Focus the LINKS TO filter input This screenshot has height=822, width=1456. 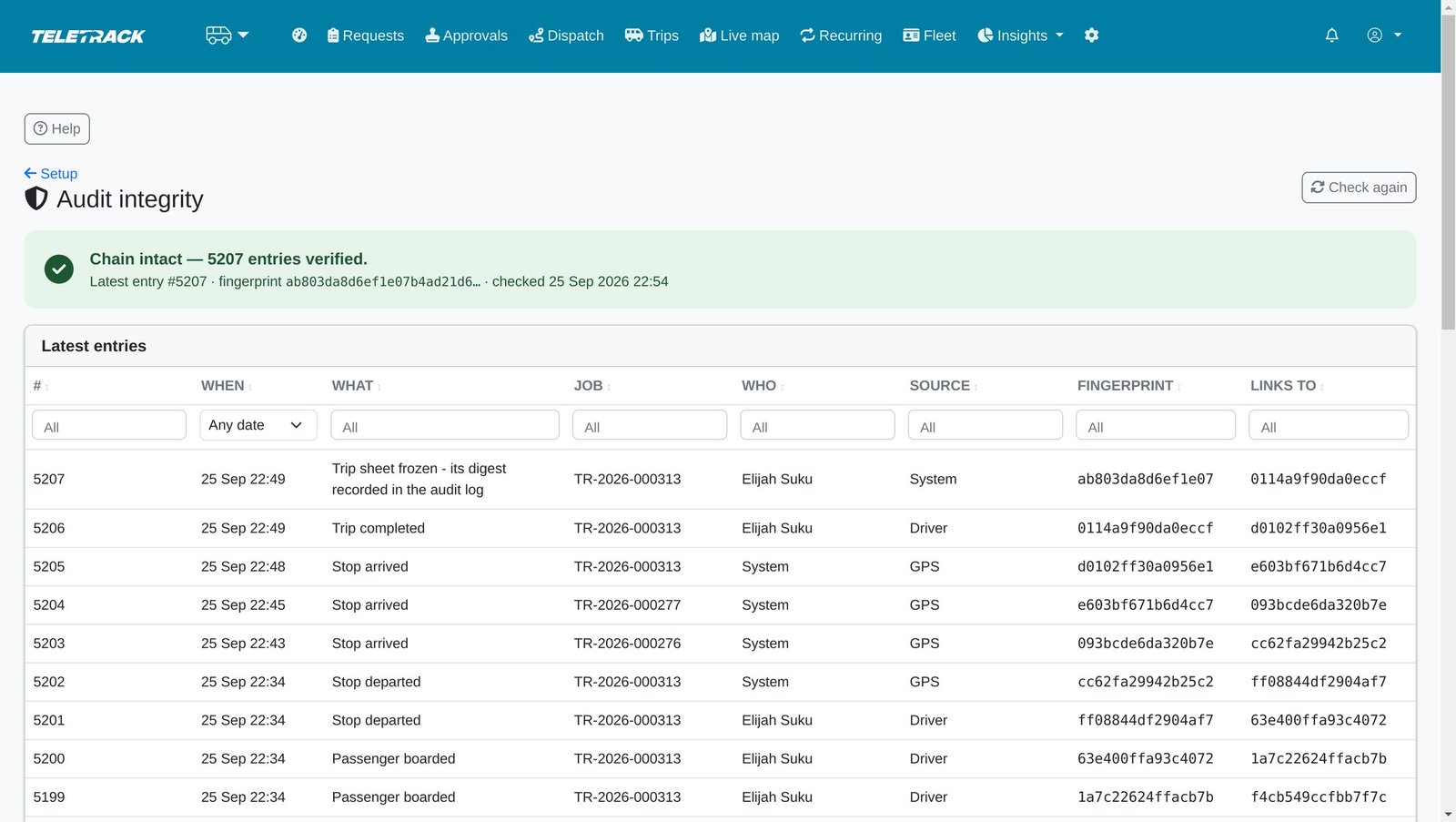1329,425
